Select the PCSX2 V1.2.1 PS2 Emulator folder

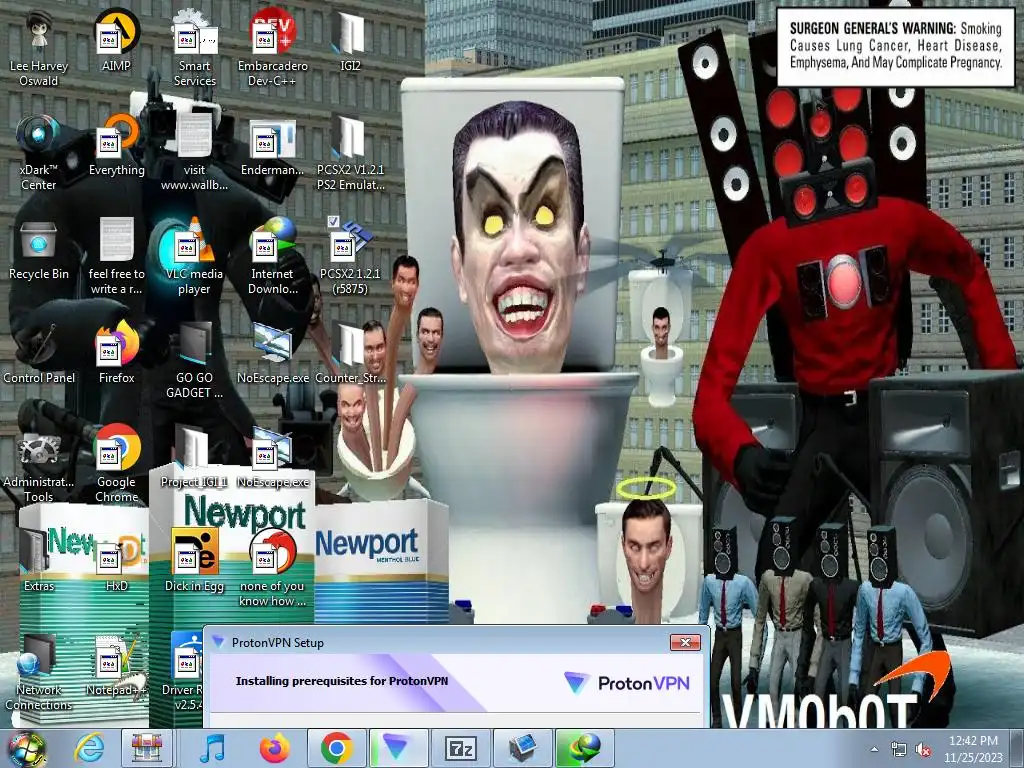tap(350, 152)
